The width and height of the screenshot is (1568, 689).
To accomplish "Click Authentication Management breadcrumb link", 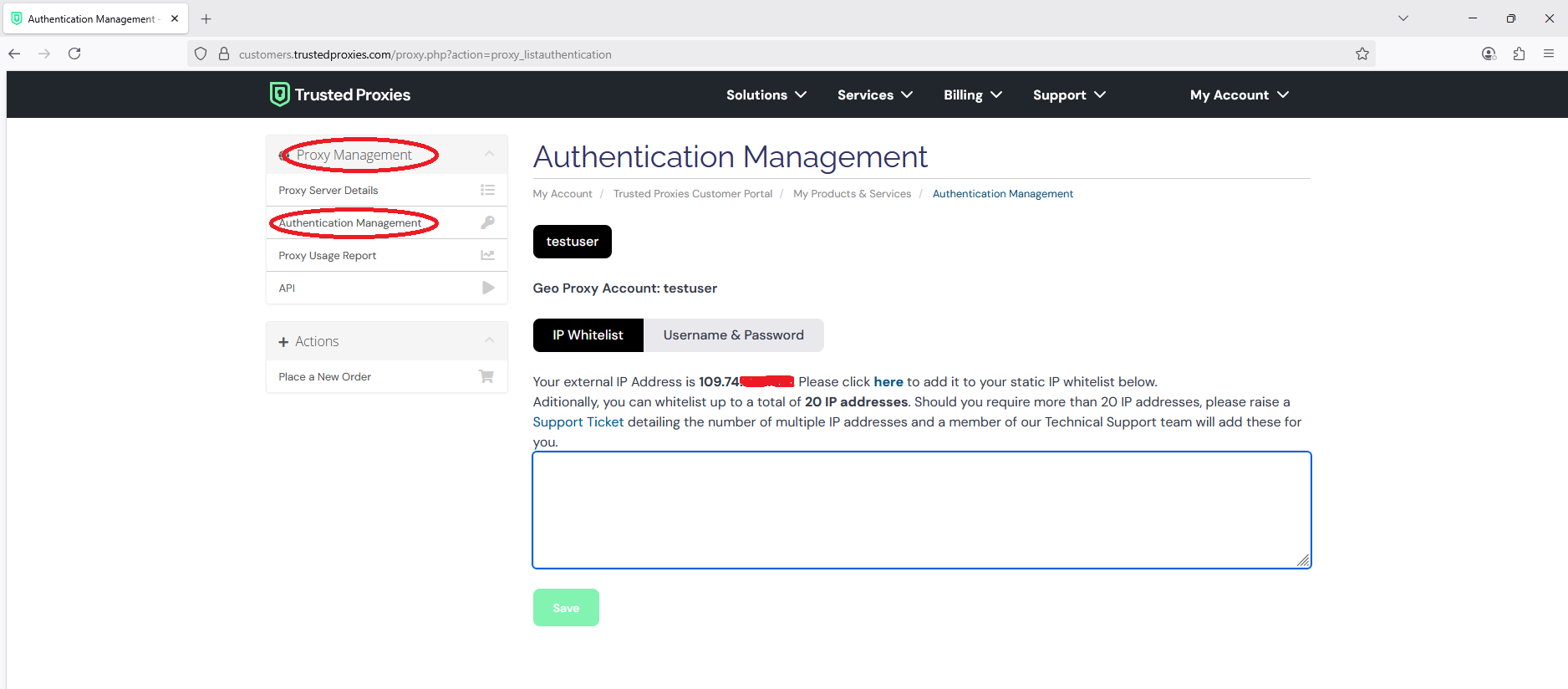I will point(1003,193).
